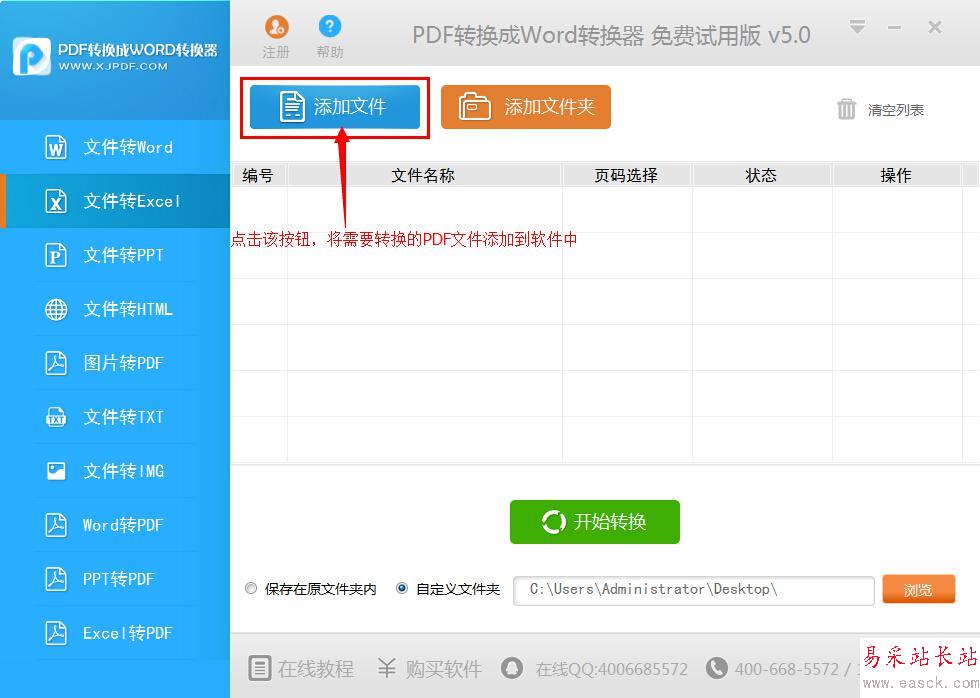
Task: Click the PPT document icon in sidebar
Action: click(x=56, y=255)
